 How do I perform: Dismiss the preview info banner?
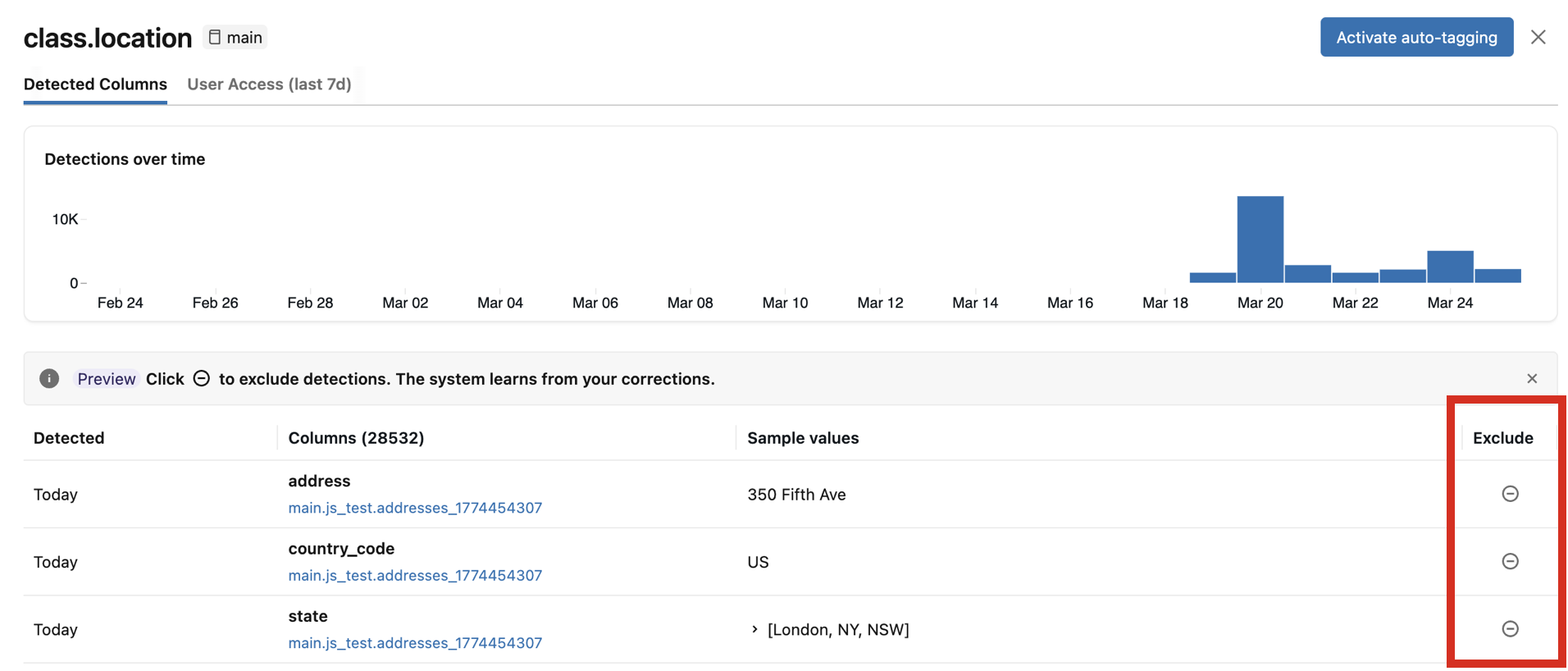[x=1531, y=378]
